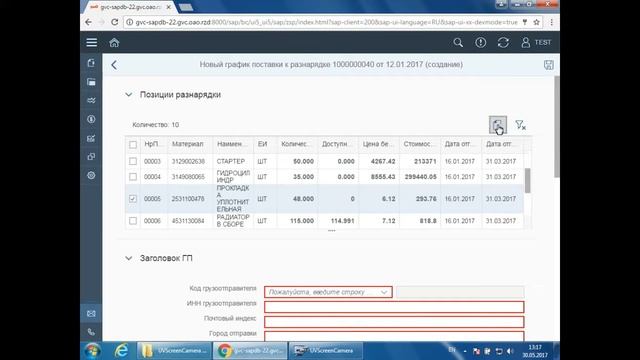Open the sidebar folder window icon

[x=91, y=82]
